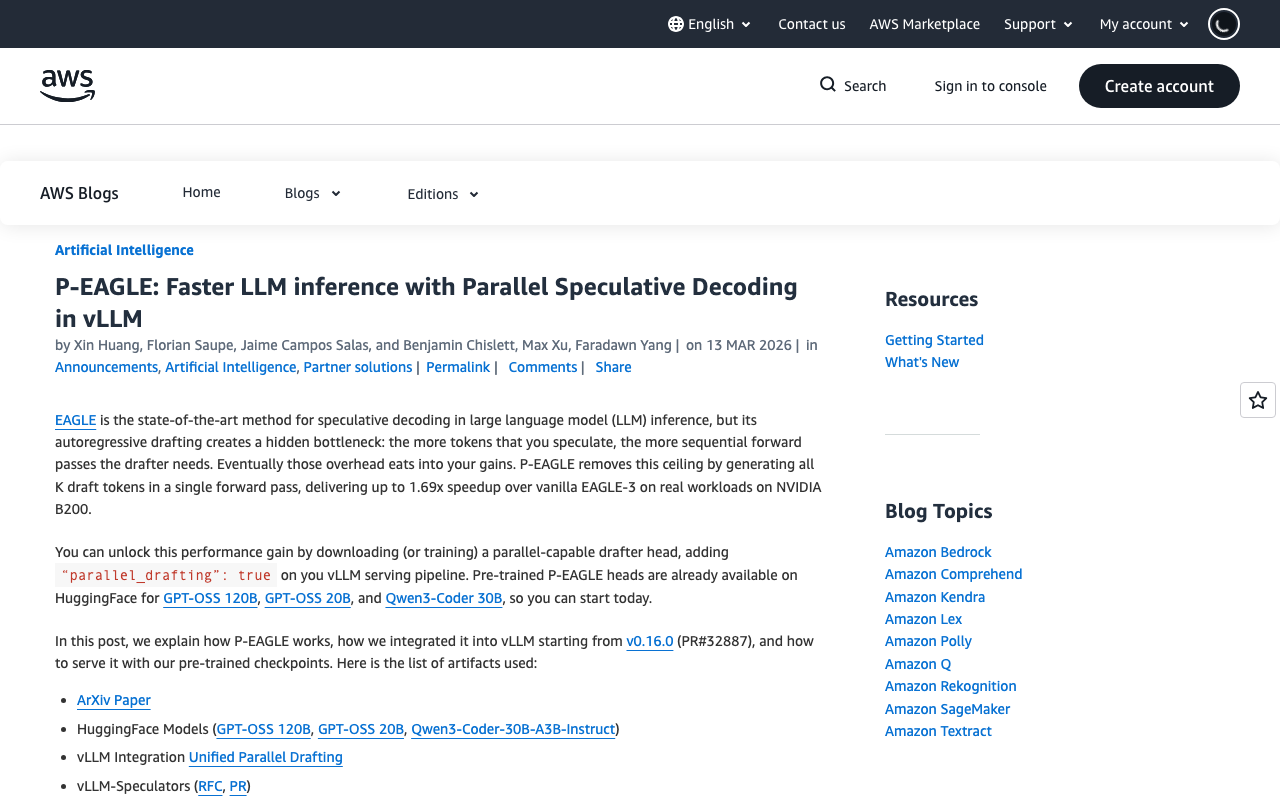
Task: Open AWS Marketplace from the top bar
Action: click(x=924, y=24)
